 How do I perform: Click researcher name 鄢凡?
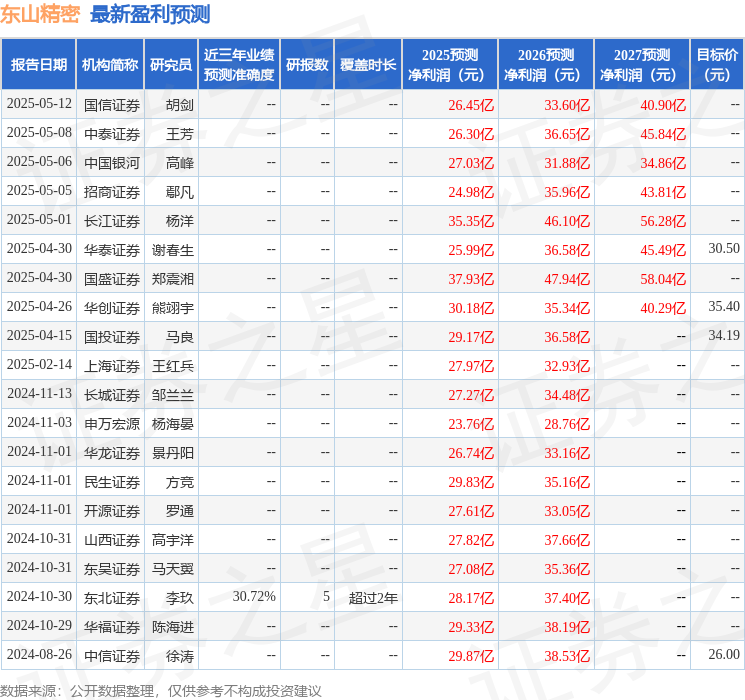180,192
